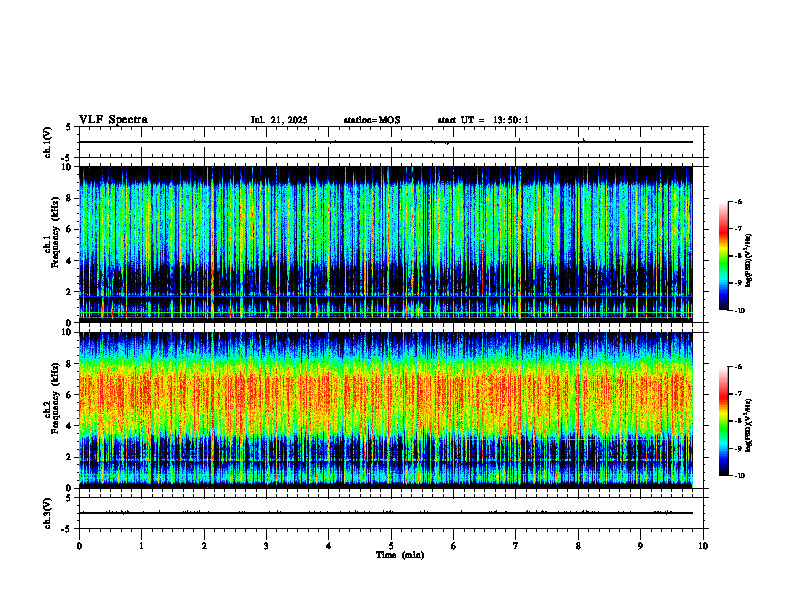Click the "4" kHz tick label on the ch.2 axis
792x612 pixels.
click(70, 426)
